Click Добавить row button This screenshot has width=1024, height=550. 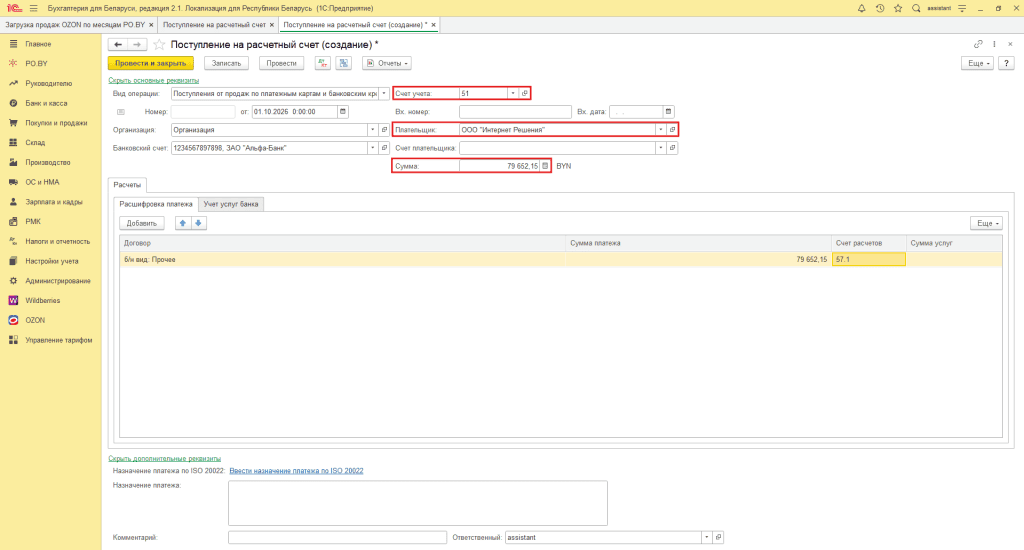142,223
